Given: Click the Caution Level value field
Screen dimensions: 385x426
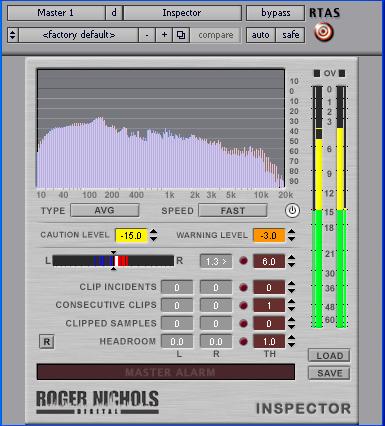Looking at the screenshot, I should pyautogui.click(x=131, y=235).
